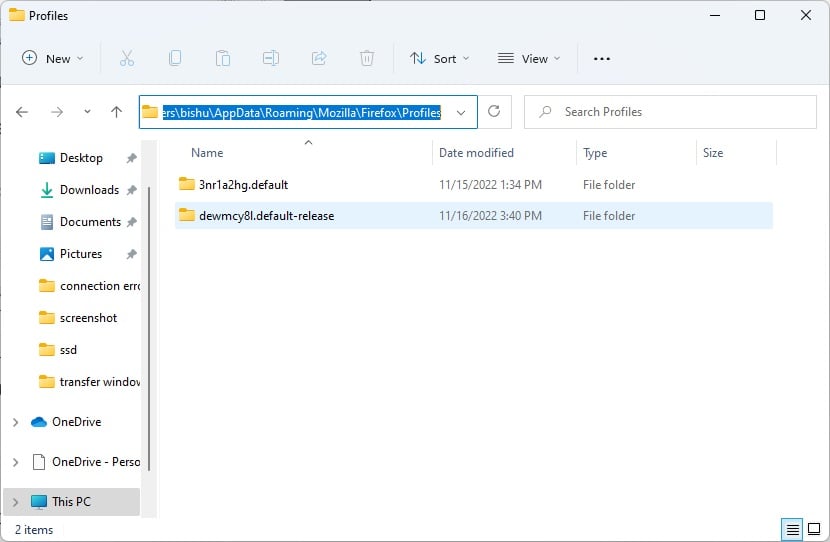Click the Rename icon in toolbar

271,58
